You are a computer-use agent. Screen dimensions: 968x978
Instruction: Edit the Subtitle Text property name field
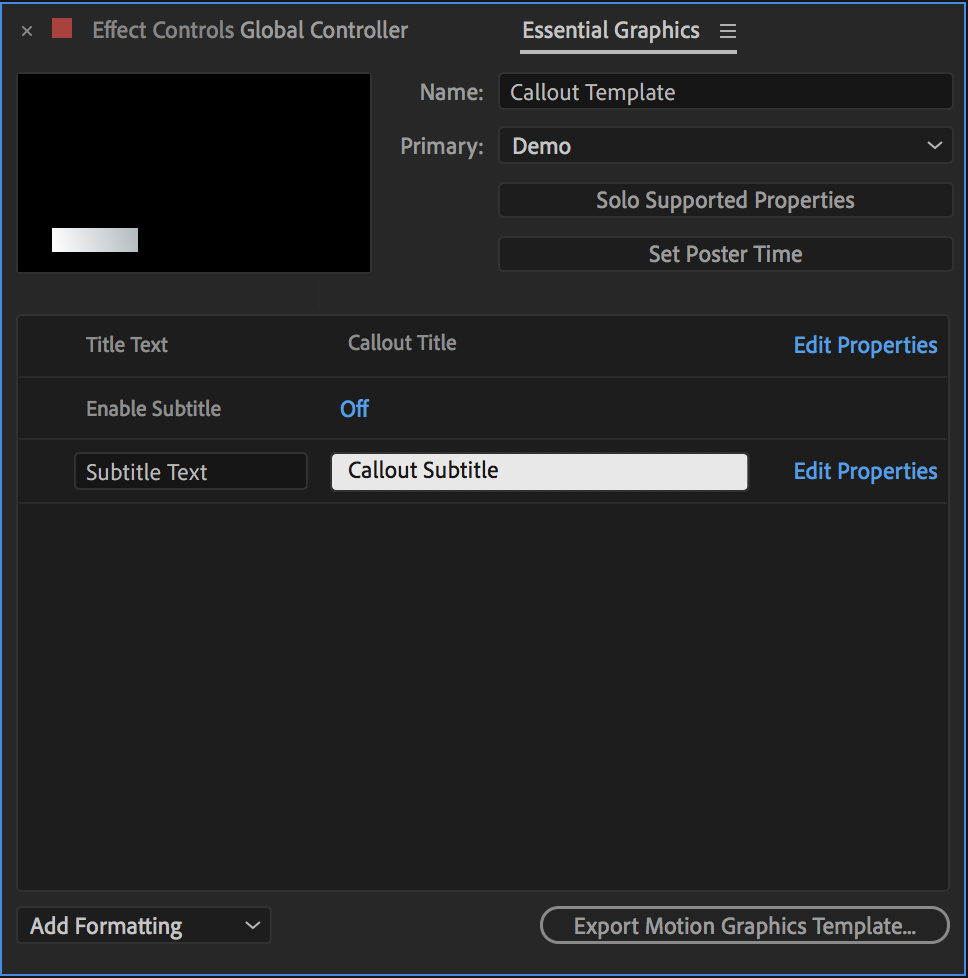pyautogui.click(x=190, y=472)
